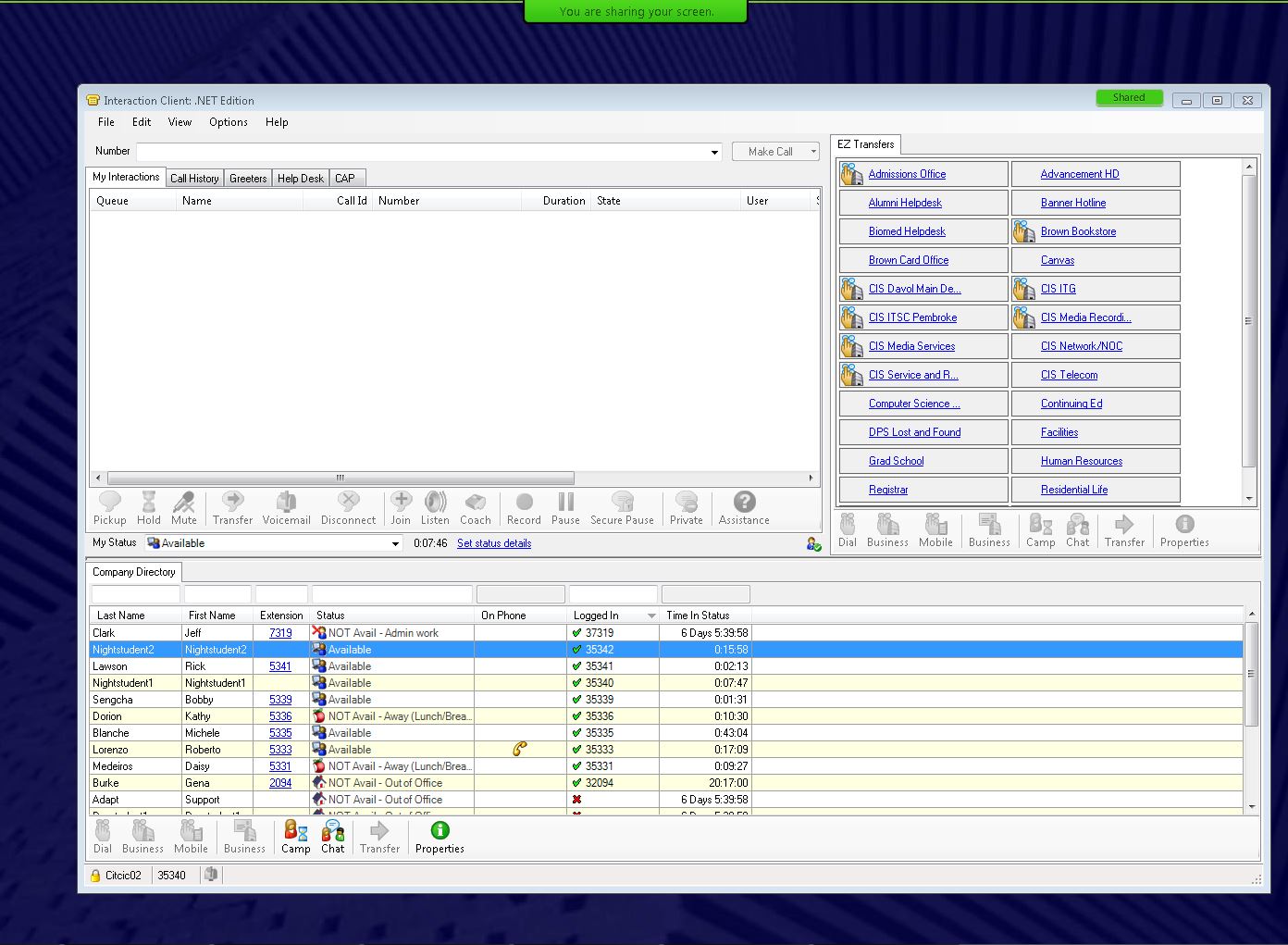Click the Set status details link
The height and width of the screenshot is (945, 1288).
click(494, 543)
